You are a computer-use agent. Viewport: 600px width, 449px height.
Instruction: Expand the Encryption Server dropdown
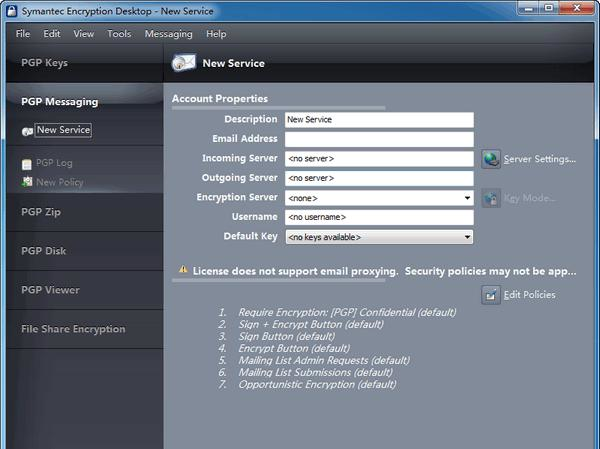click(467, 198)
